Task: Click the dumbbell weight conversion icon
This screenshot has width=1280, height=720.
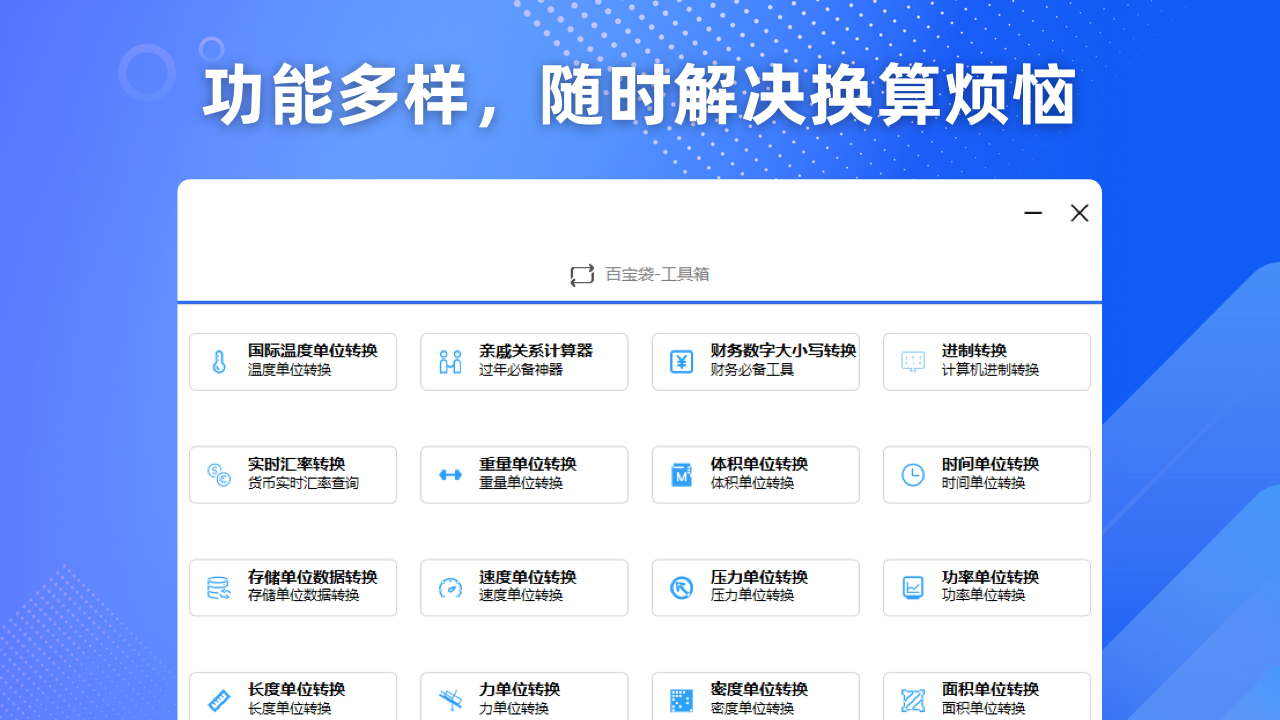Action: click(450, 475)
